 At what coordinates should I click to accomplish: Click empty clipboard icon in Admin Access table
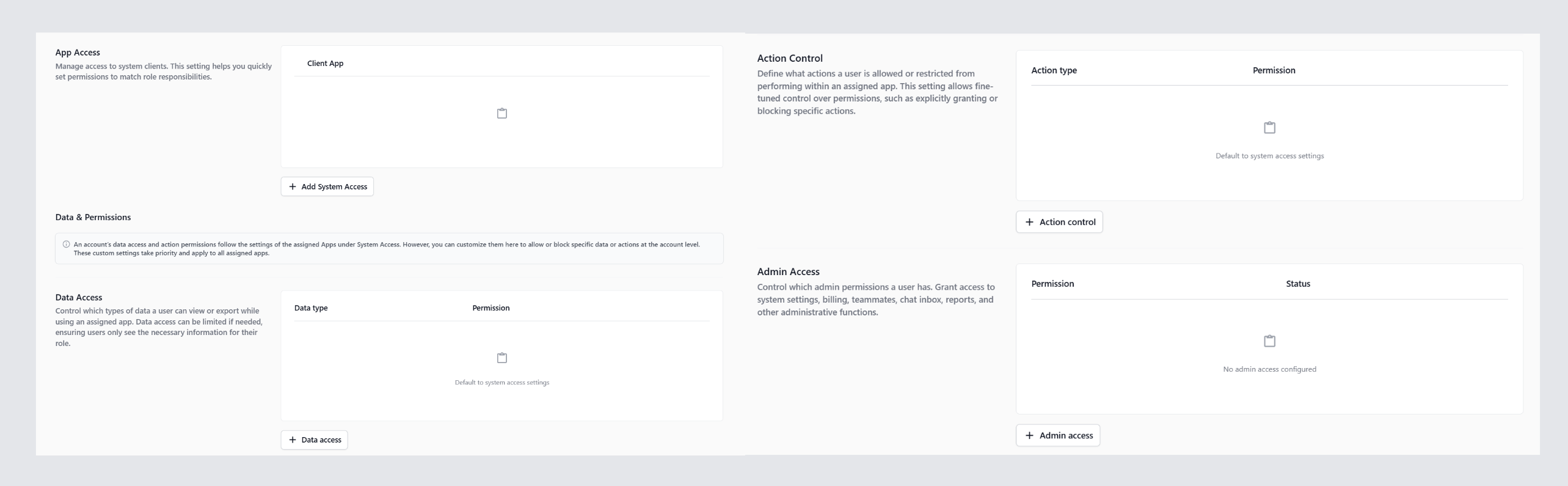(1269, 341)
